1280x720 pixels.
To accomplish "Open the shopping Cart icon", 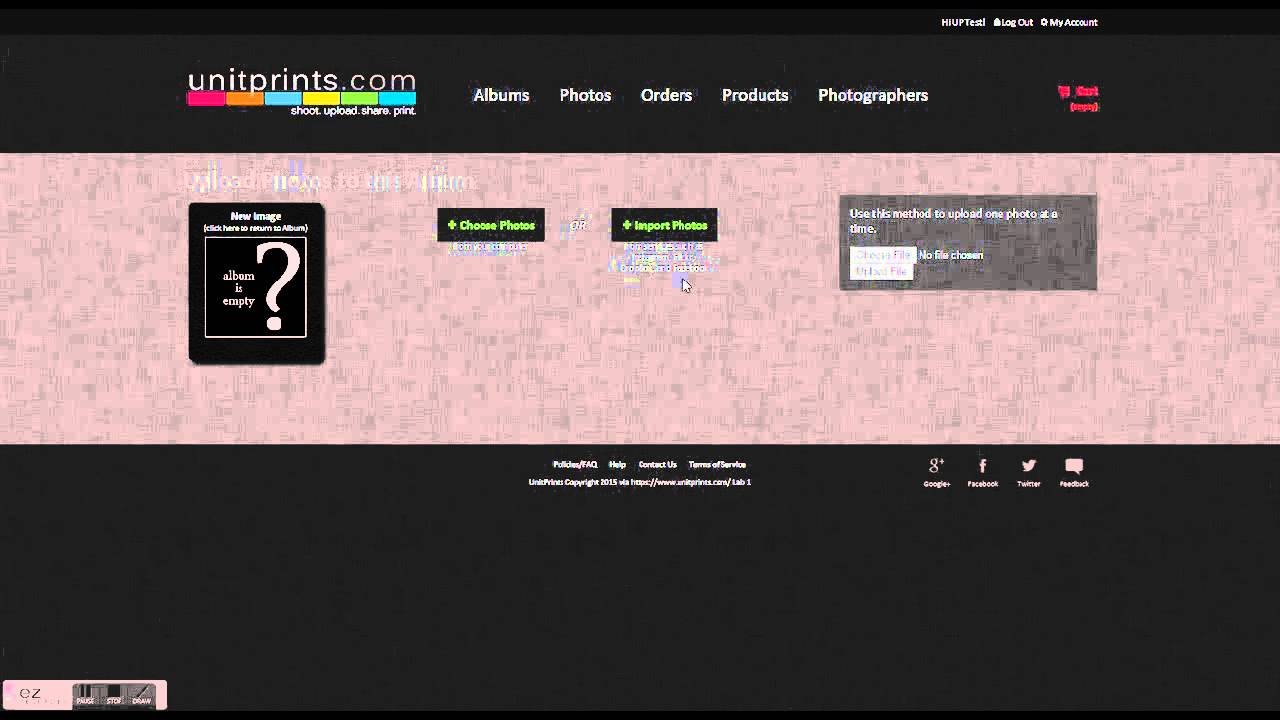I will click(x=1064, y=92).
